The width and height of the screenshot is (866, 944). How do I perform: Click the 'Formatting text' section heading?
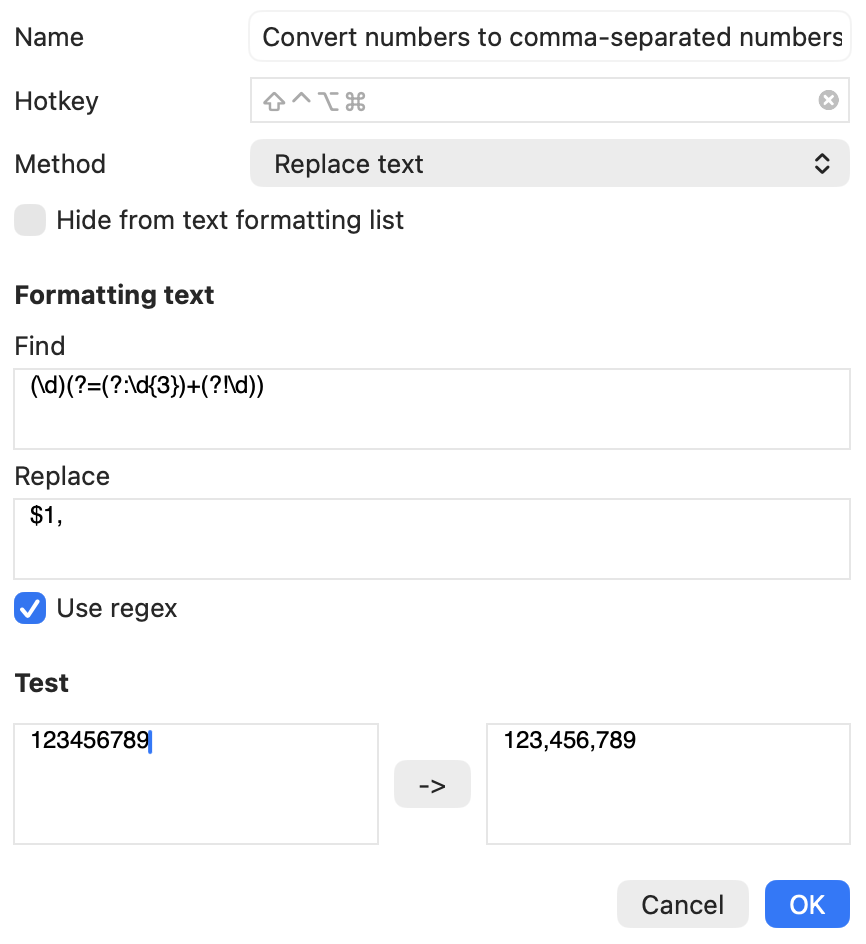click(114, 295)
